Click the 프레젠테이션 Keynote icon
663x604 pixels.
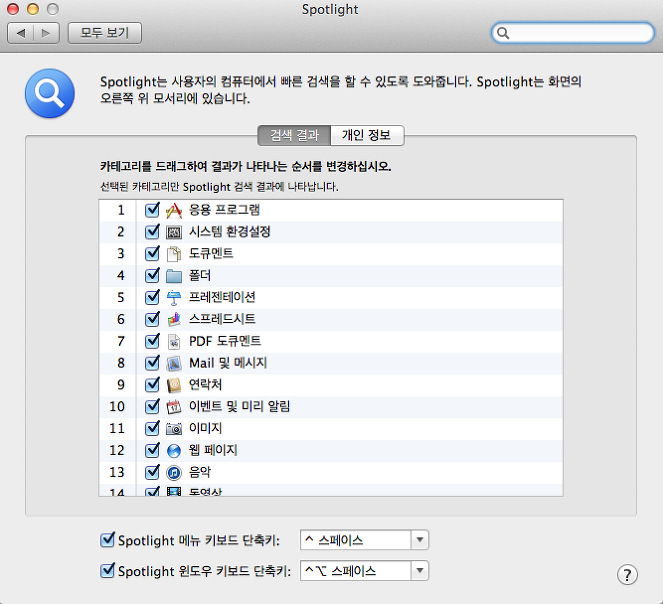[x=174, y=297]
